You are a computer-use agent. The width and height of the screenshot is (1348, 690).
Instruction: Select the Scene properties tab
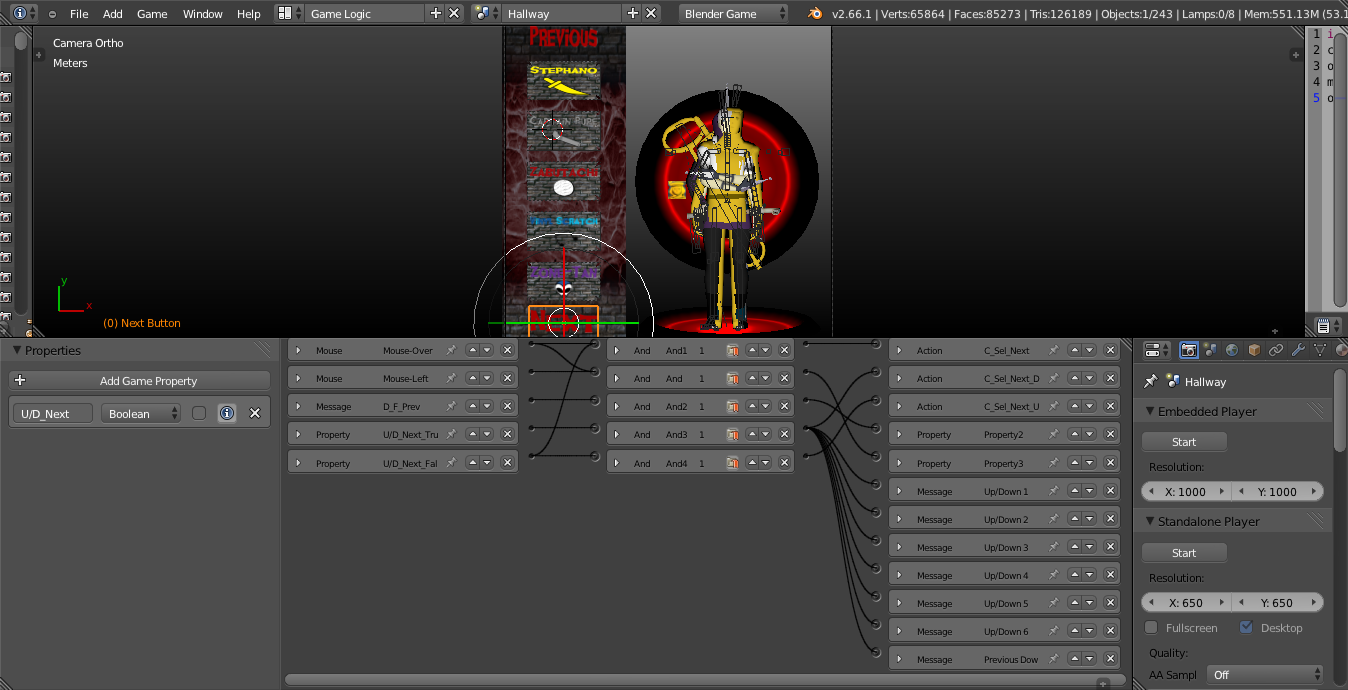pyautogui.click(x=1210, y=350)
